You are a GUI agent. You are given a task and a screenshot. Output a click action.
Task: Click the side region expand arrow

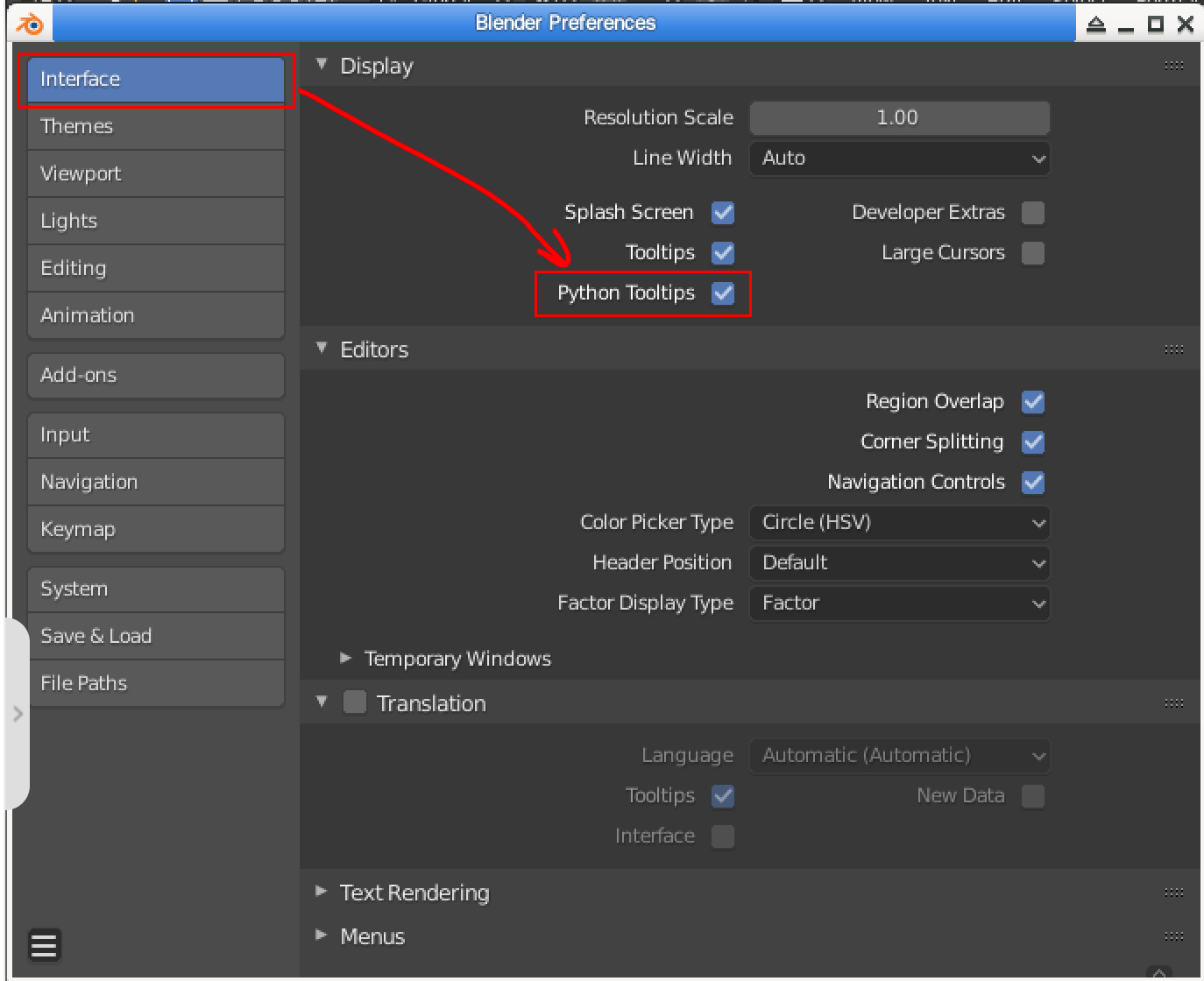[x=18, y=714]
